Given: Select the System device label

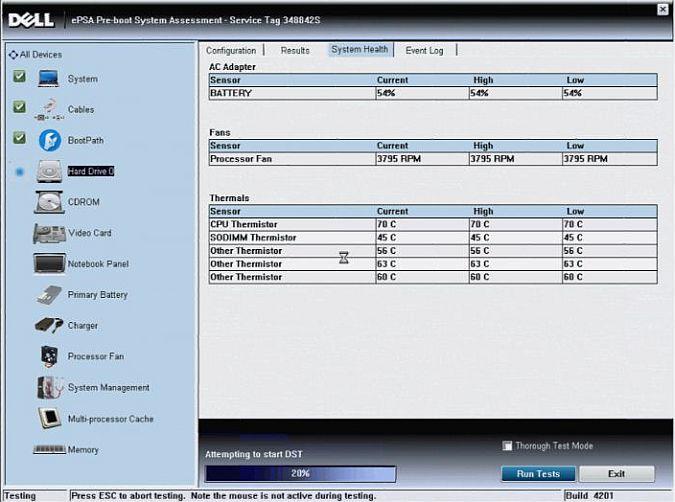Looking at the screenshot, I should [83, 79].
